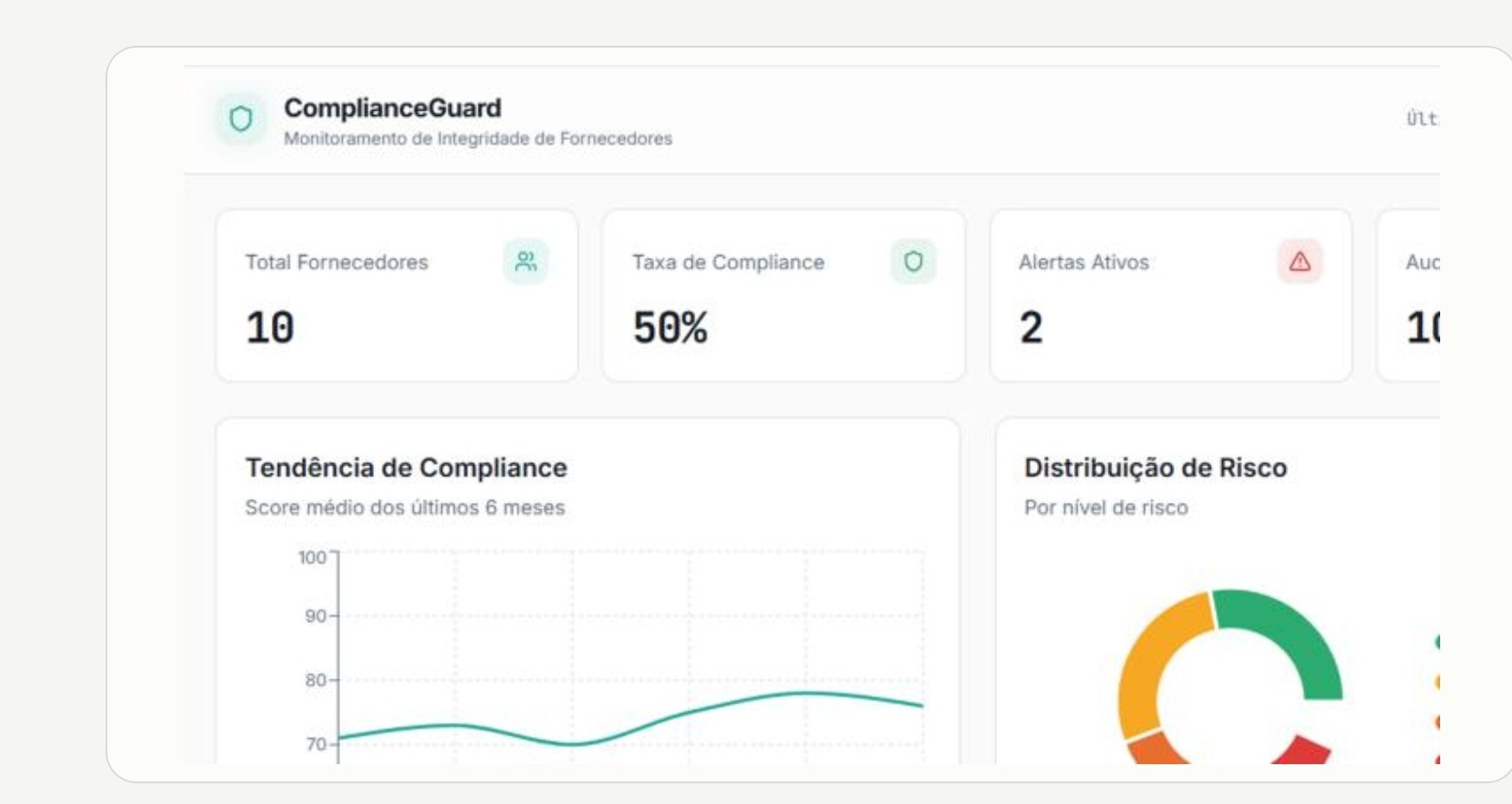Select the red segment of the risk donut
This screenshot has height=804, width=1512.
point(1305,751)
